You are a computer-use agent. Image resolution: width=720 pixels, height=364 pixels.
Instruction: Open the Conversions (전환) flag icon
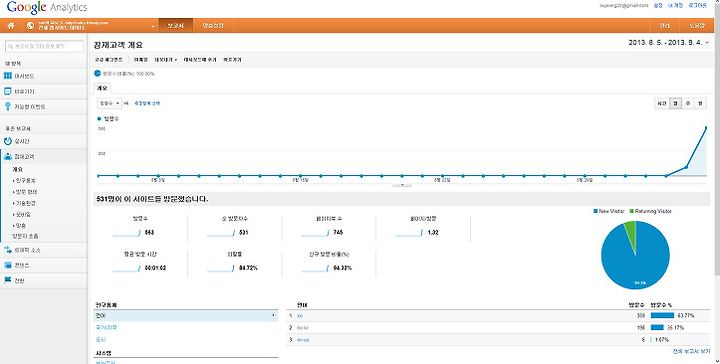(8, 280)
